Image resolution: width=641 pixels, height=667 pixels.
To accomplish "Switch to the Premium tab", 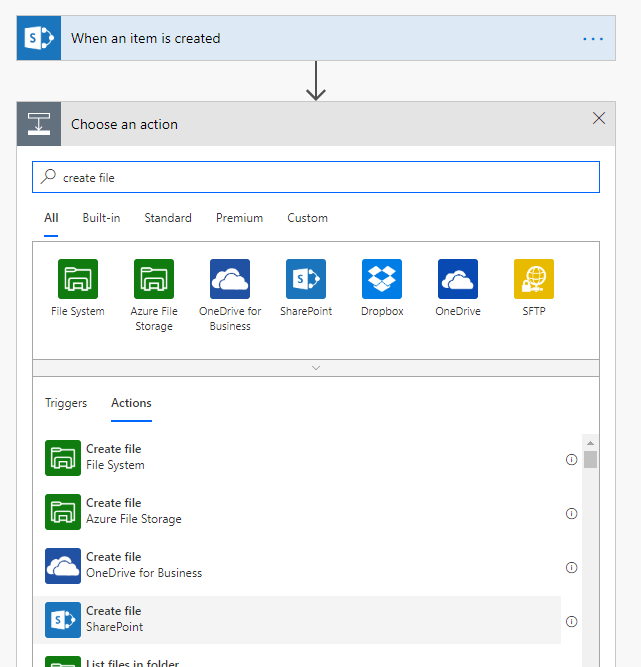I will click(239, 218).
